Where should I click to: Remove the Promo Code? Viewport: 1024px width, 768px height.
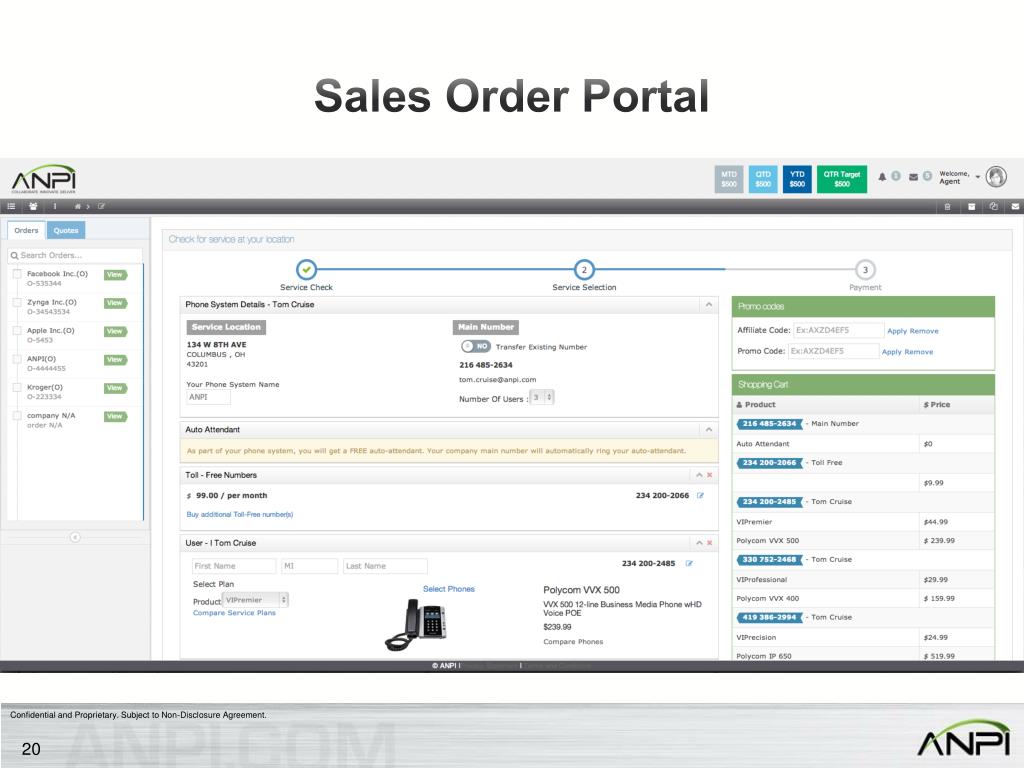click(x=919, y=352)
